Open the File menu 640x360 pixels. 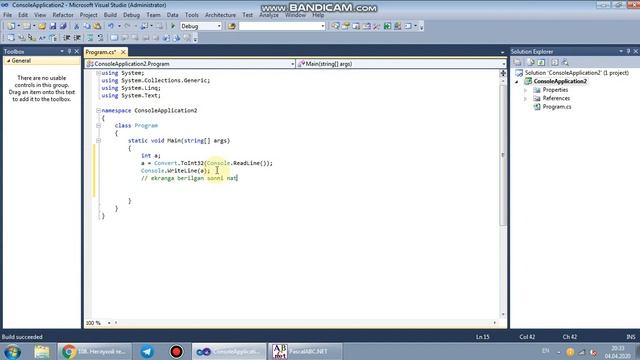click(7, 15)
